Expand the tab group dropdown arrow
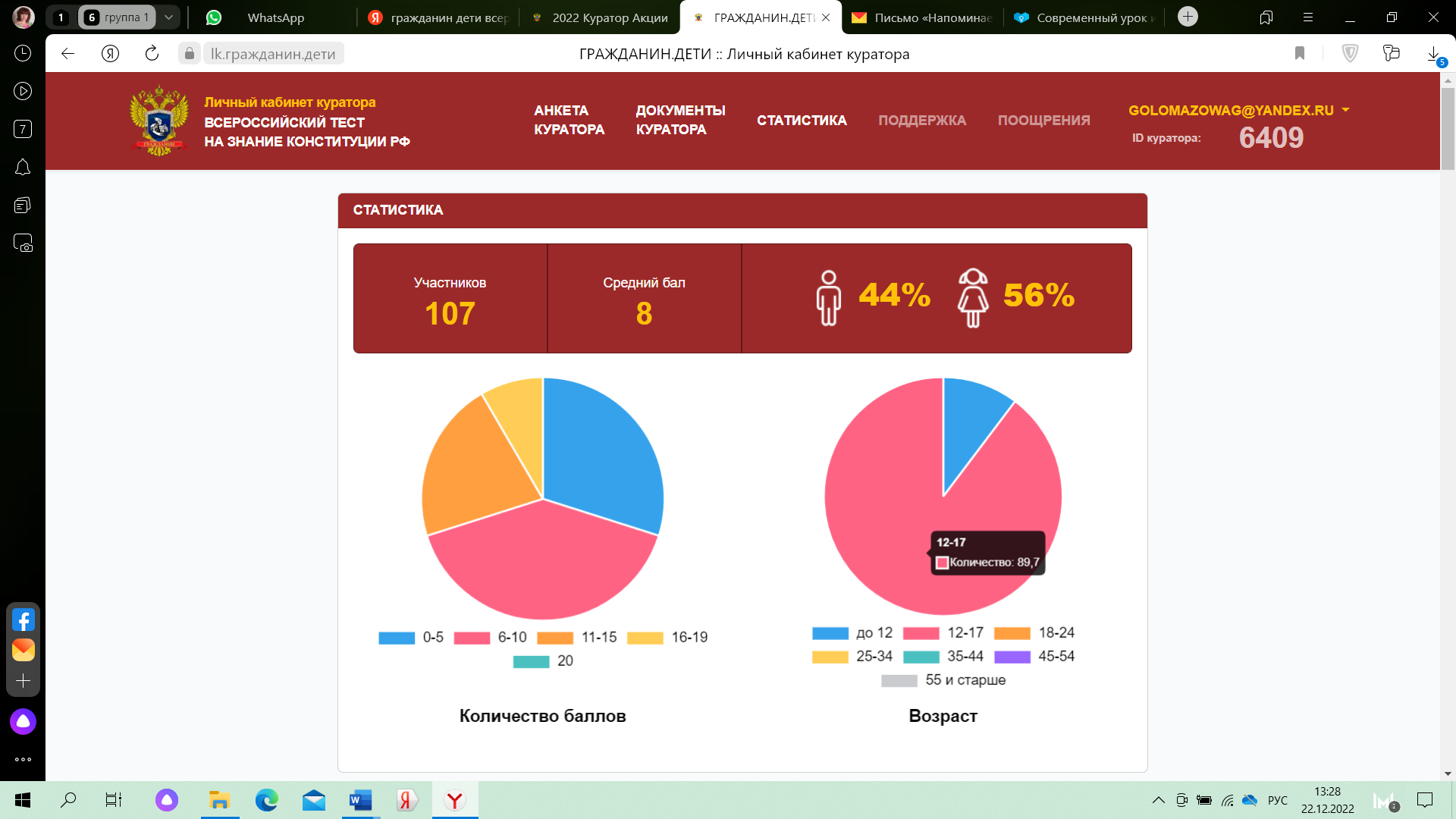1456x819 pixels. point(168,17)
